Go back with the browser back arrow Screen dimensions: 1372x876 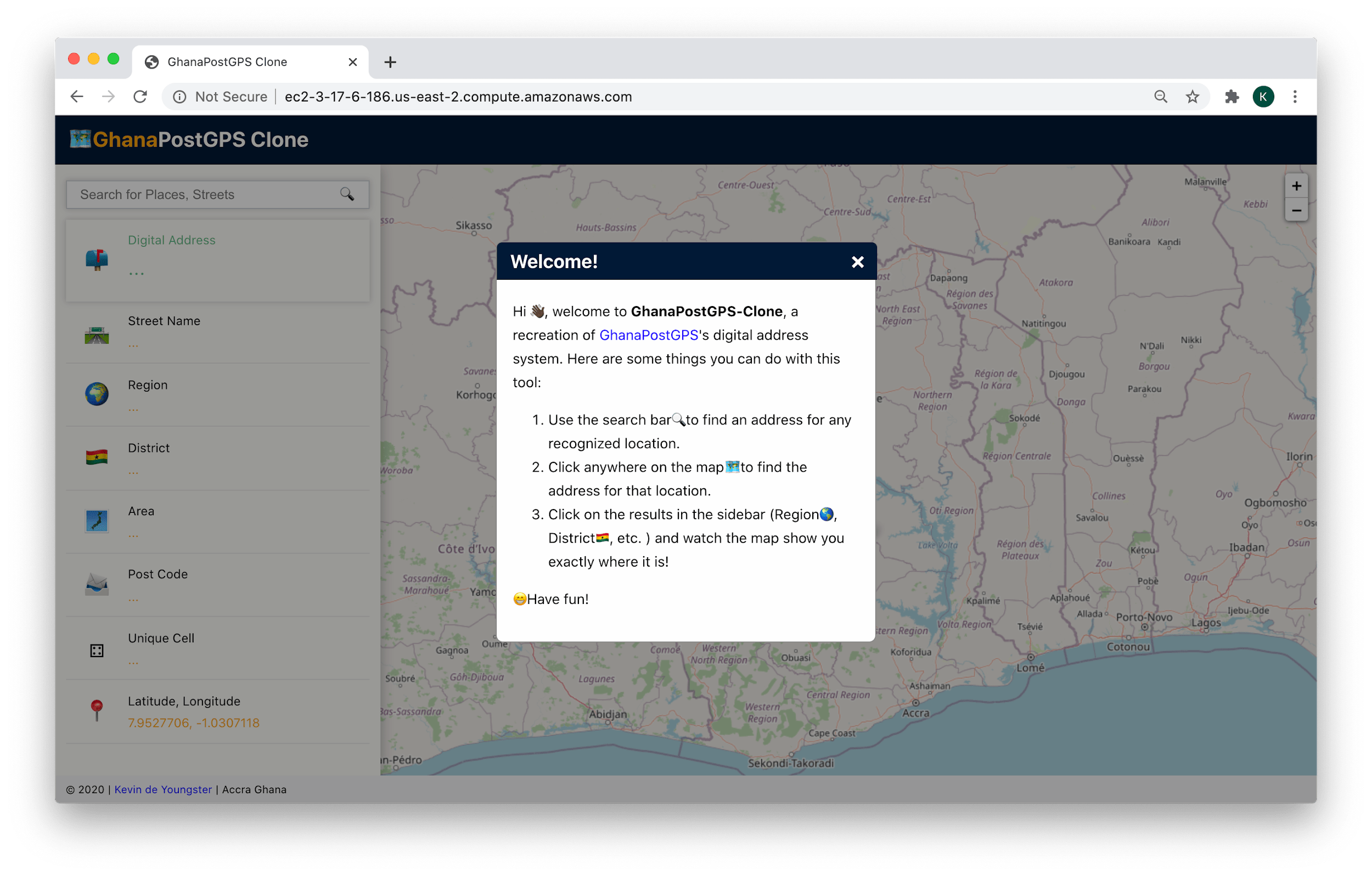point(77,97)
